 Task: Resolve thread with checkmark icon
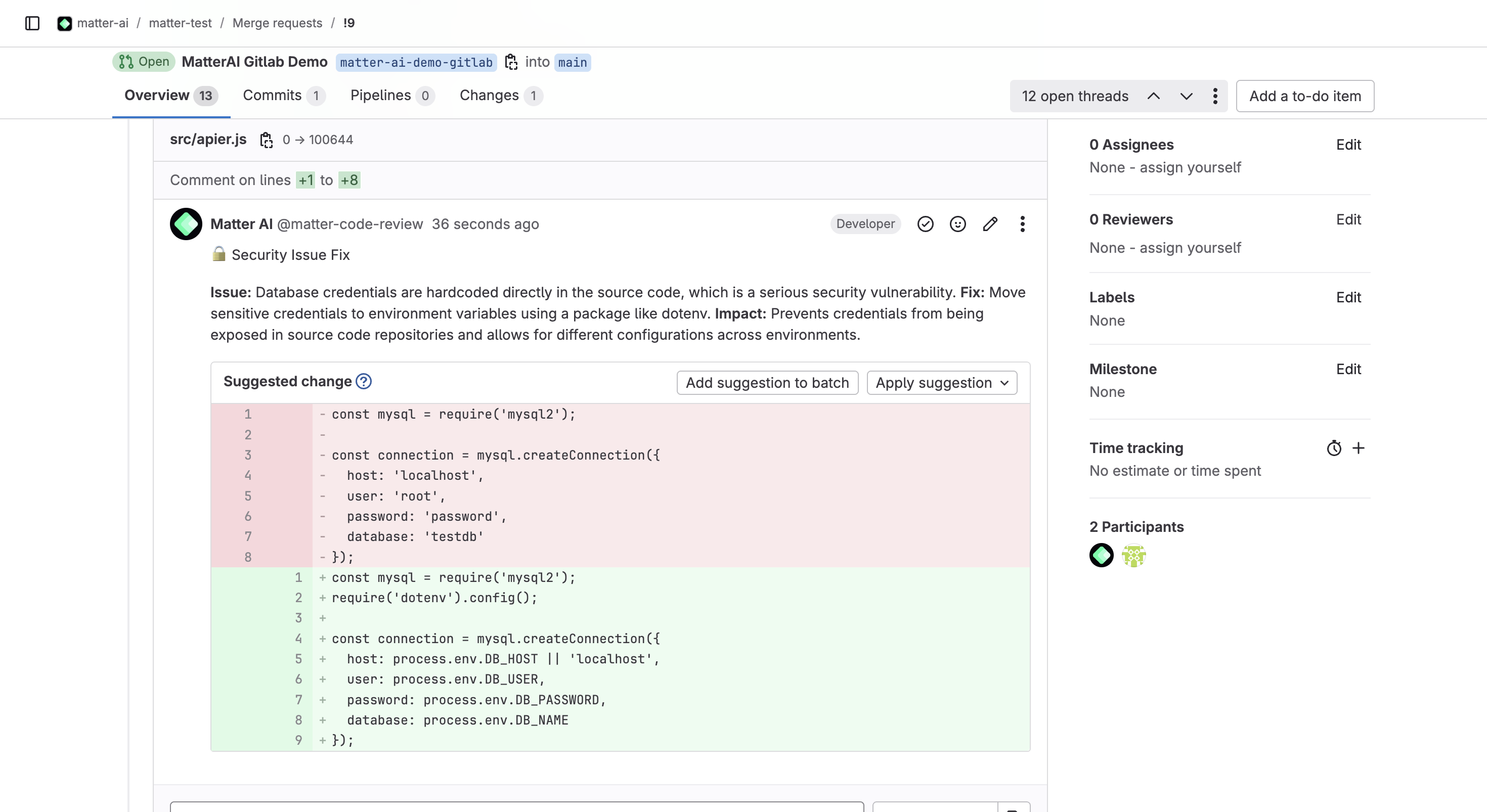coord(925,224)
